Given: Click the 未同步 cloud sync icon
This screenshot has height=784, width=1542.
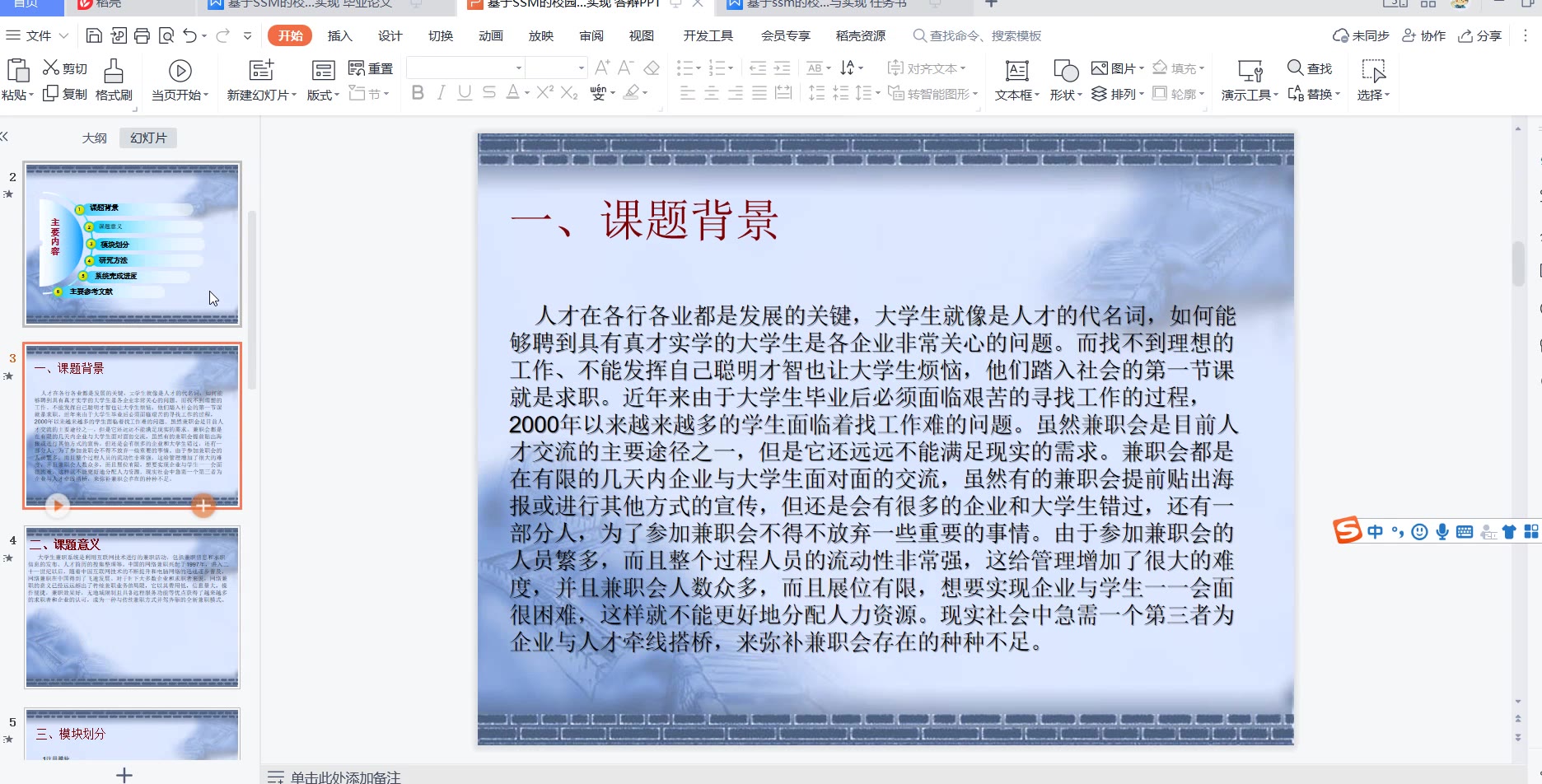Looking at the screenshot, I should point(1340,35).
